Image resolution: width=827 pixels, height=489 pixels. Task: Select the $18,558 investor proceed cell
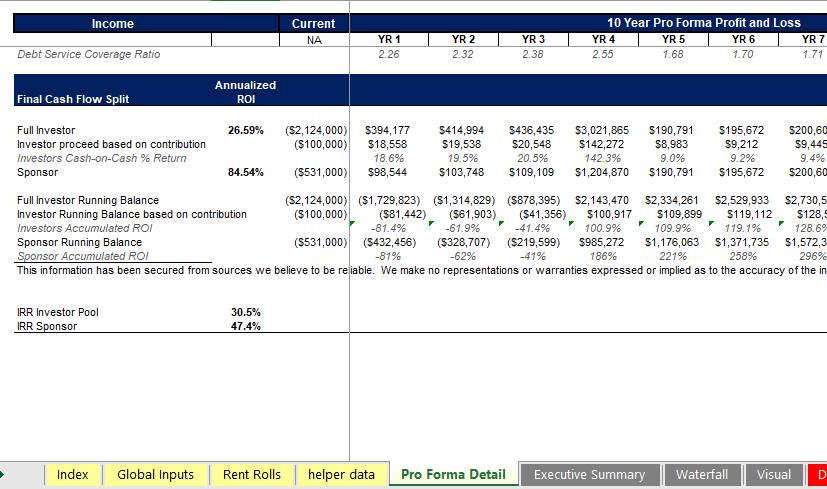coord(387,145)
